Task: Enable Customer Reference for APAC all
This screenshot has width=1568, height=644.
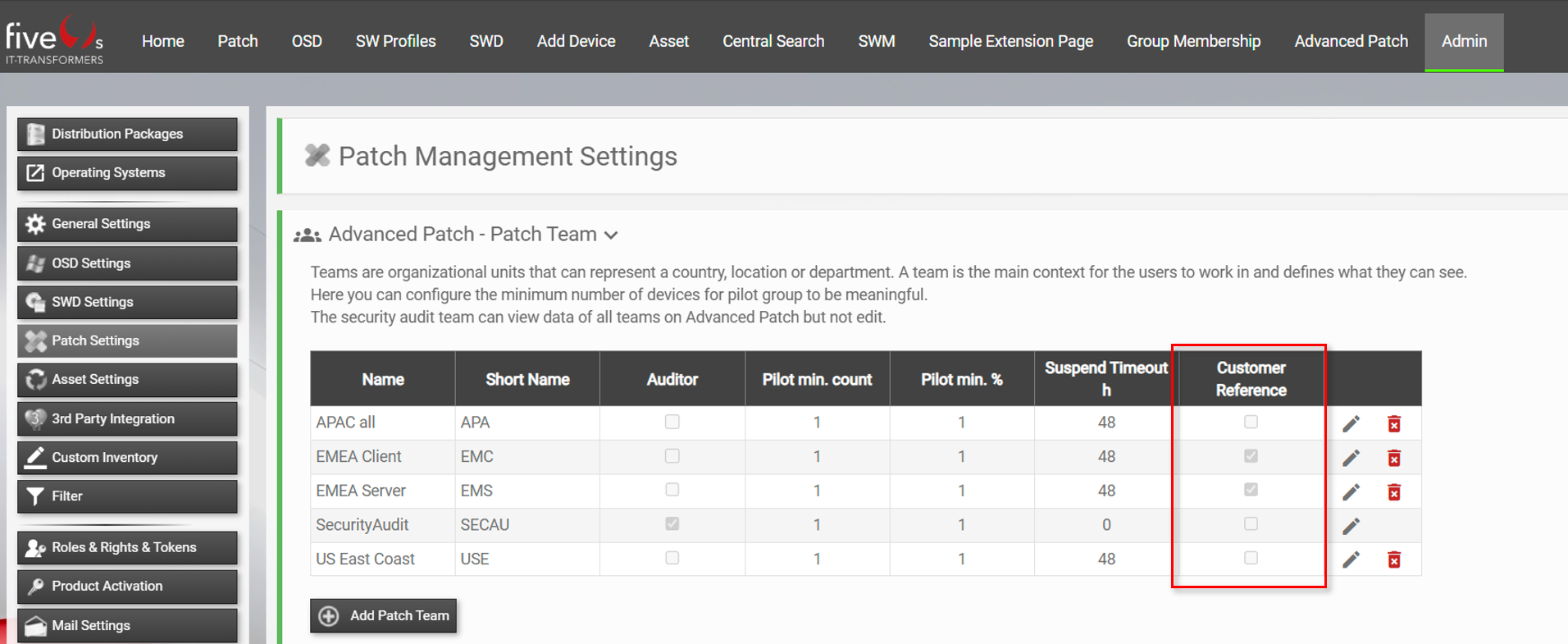Action: coord(1251,422)
